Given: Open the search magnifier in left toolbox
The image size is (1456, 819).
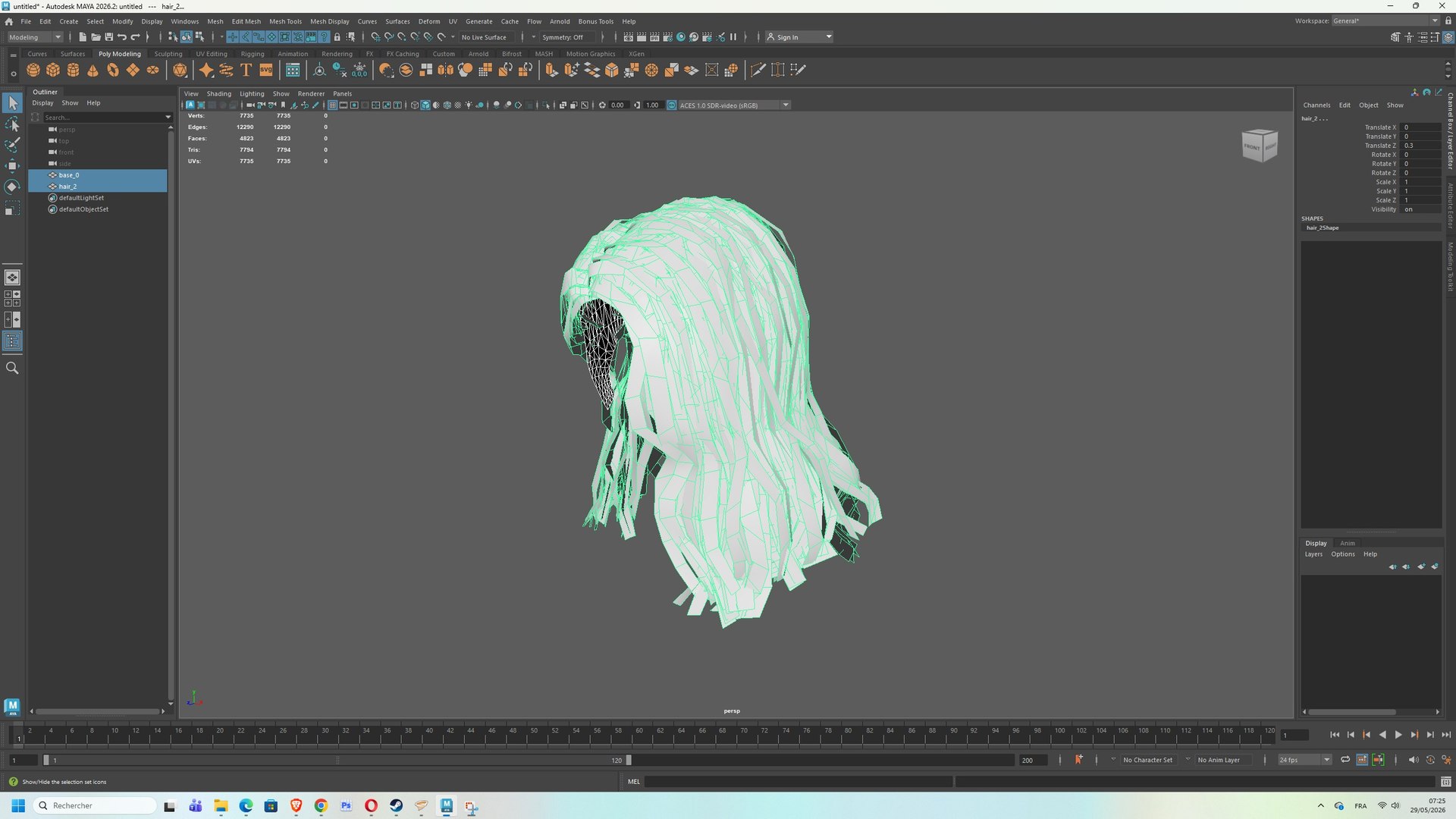Looking at the screenshot, I should coord(12,368).
